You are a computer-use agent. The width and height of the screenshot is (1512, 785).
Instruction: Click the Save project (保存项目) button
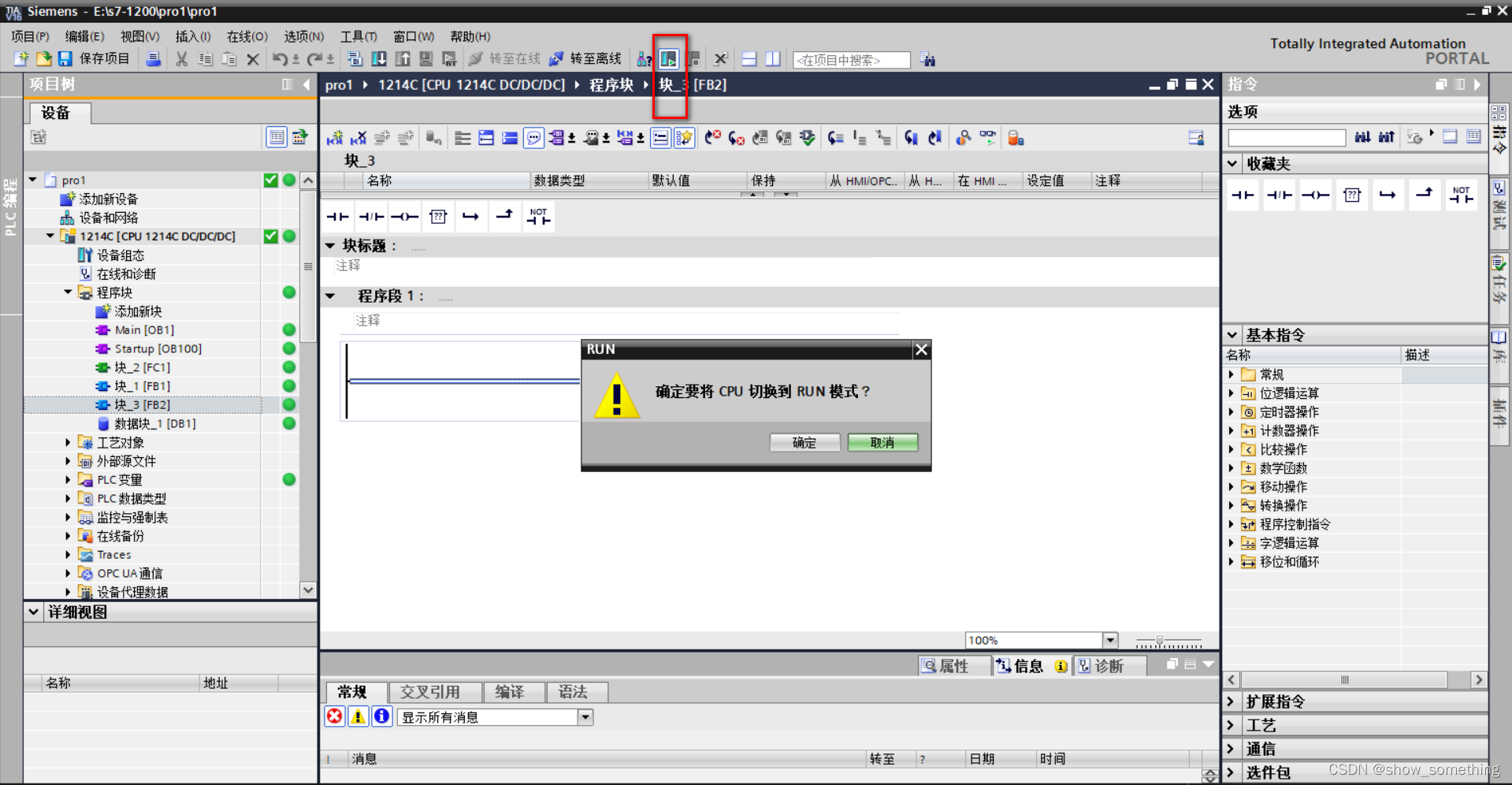(x=94, y=59)
